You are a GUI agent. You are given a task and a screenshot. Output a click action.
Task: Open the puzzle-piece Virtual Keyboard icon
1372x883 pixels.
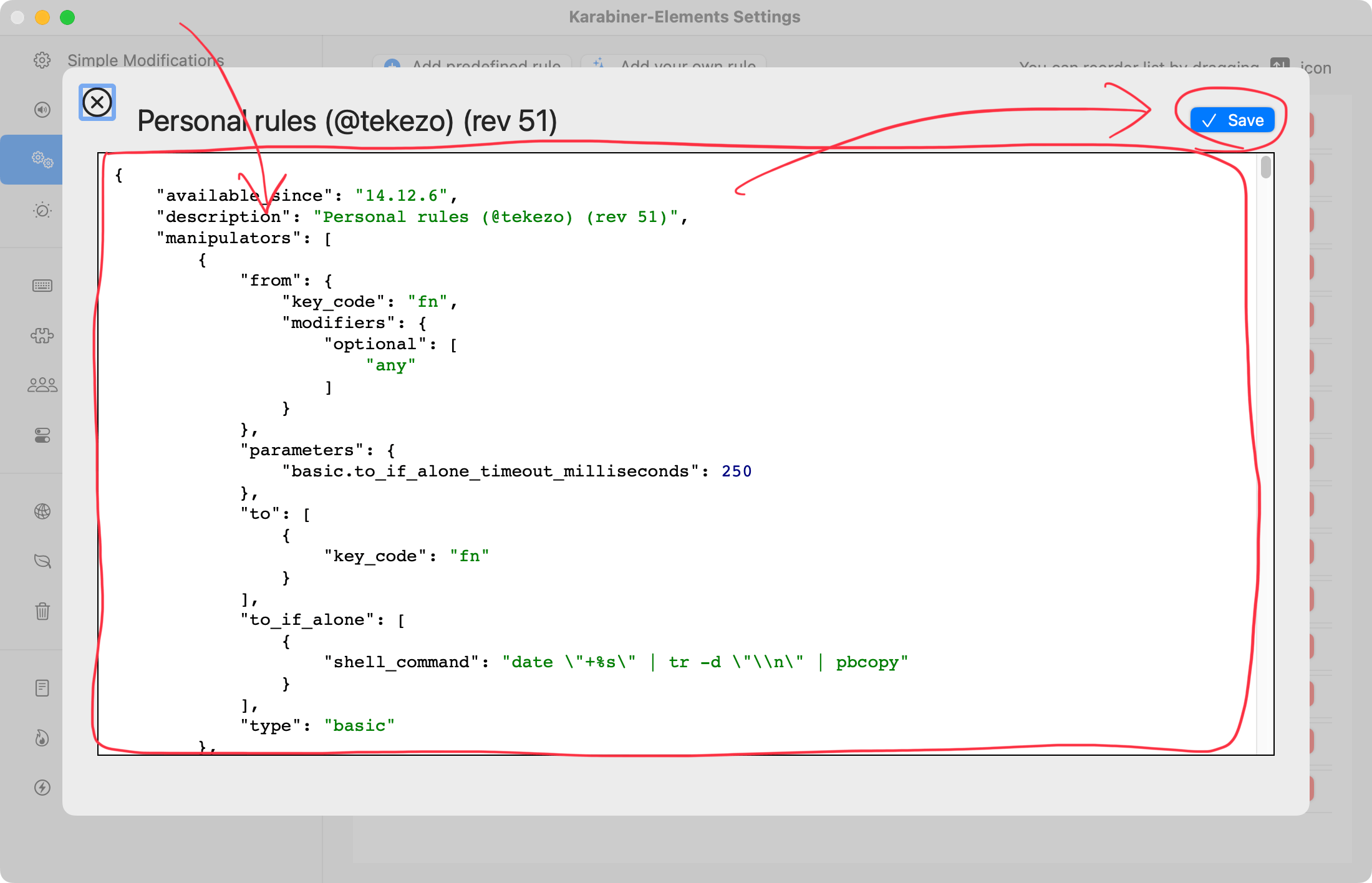coord(42,335)
